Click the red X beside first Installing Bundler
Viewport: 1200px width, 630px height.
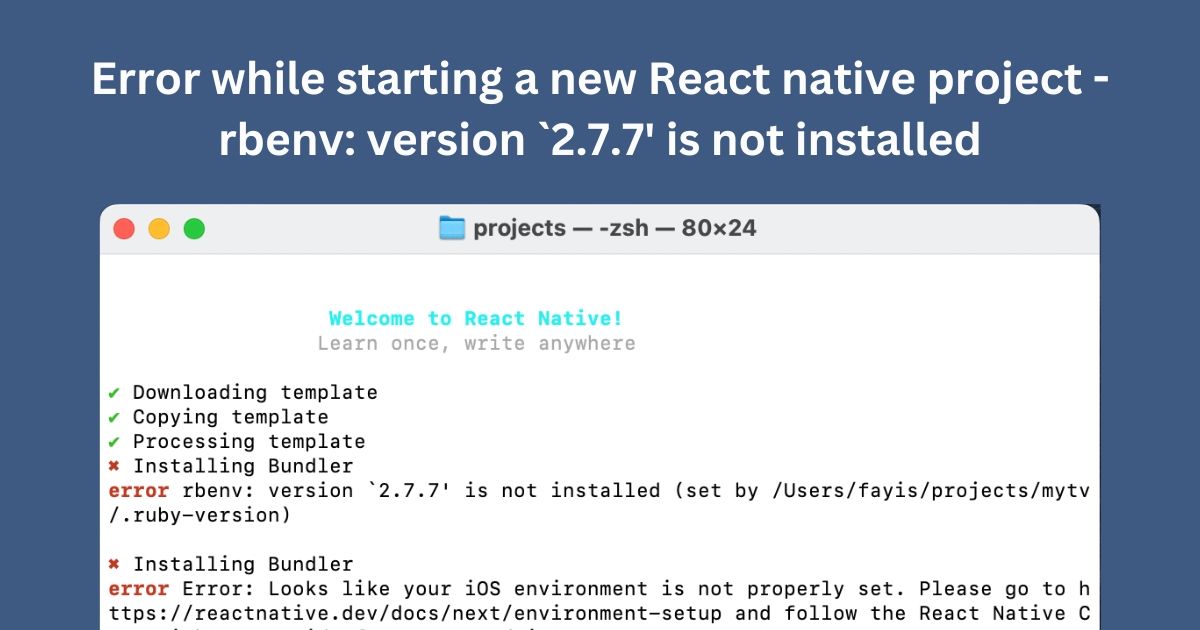(113, 466)
